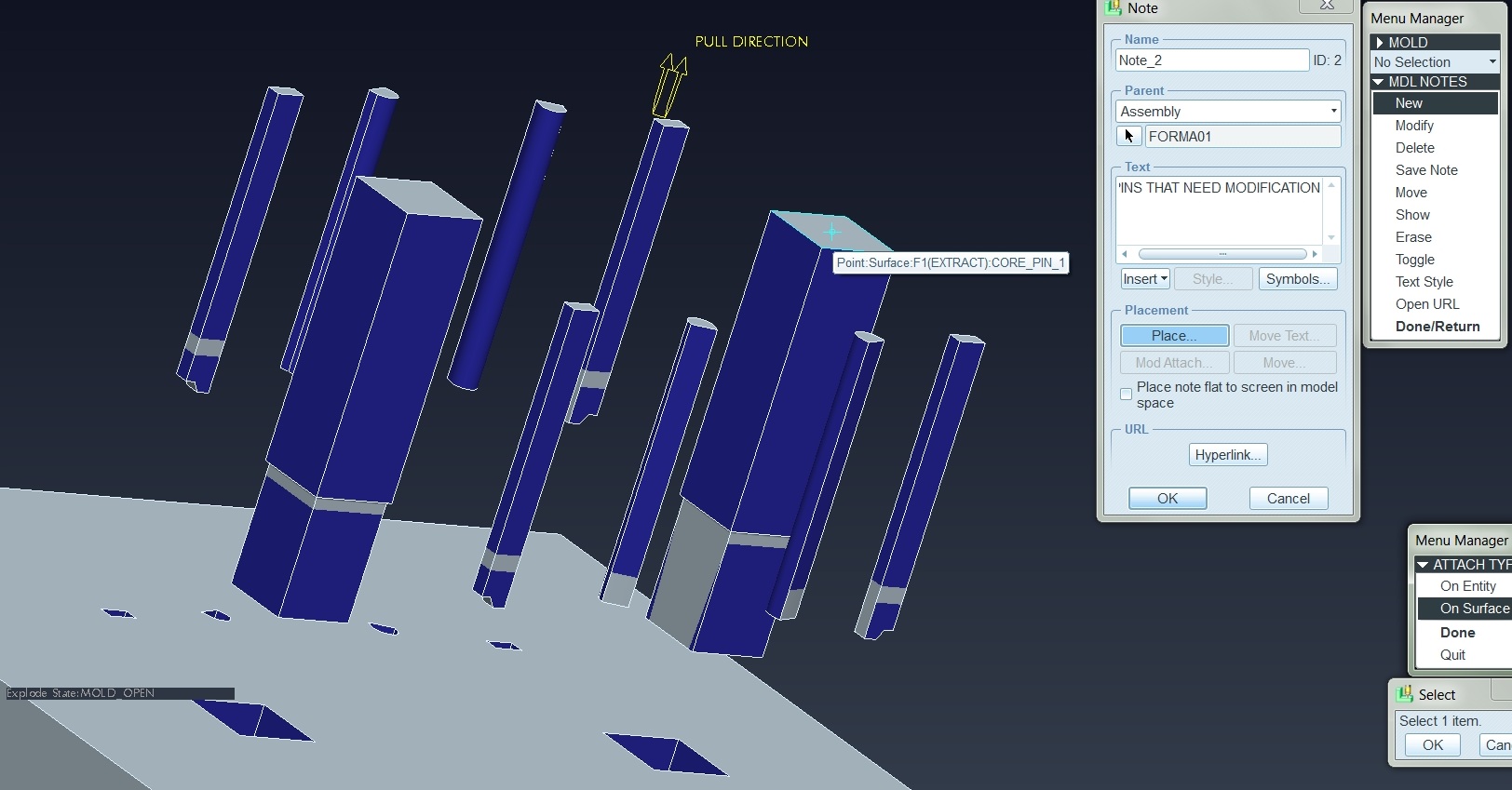Click the yellow pull direction arrow
This screenshot has width=1512, height=790.
tap(670, 86)
